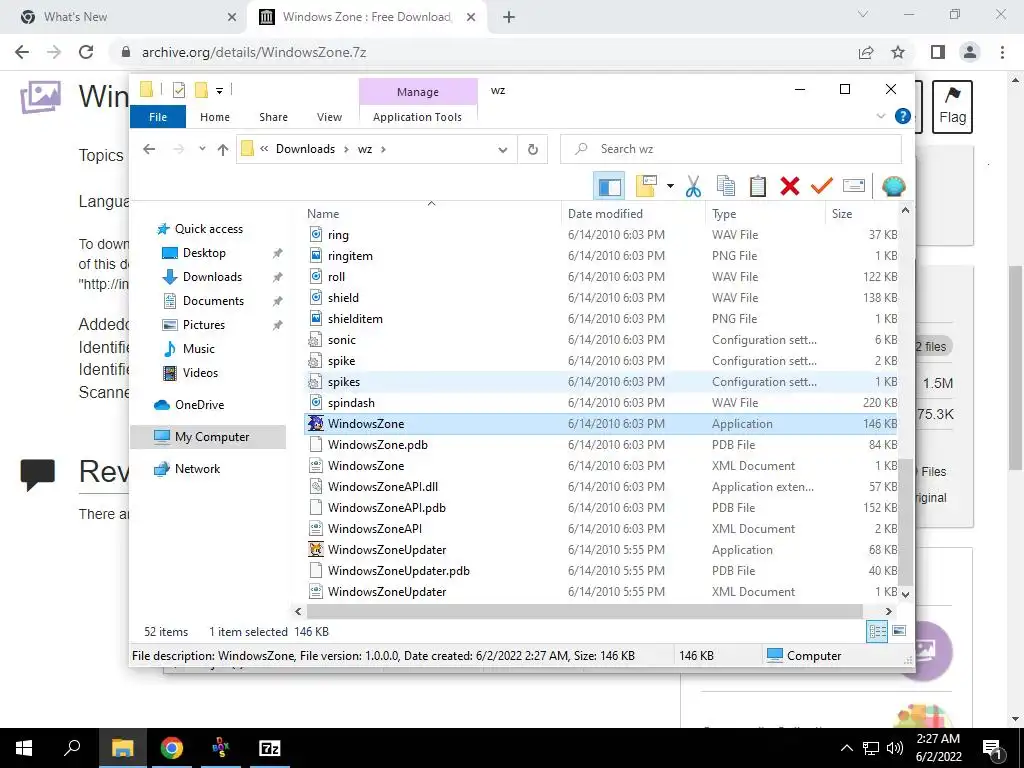The width and height of the screenshot is (1024, 768).
Task: Expand the wz breadcrumb chevron
Action: coord(383,150)
